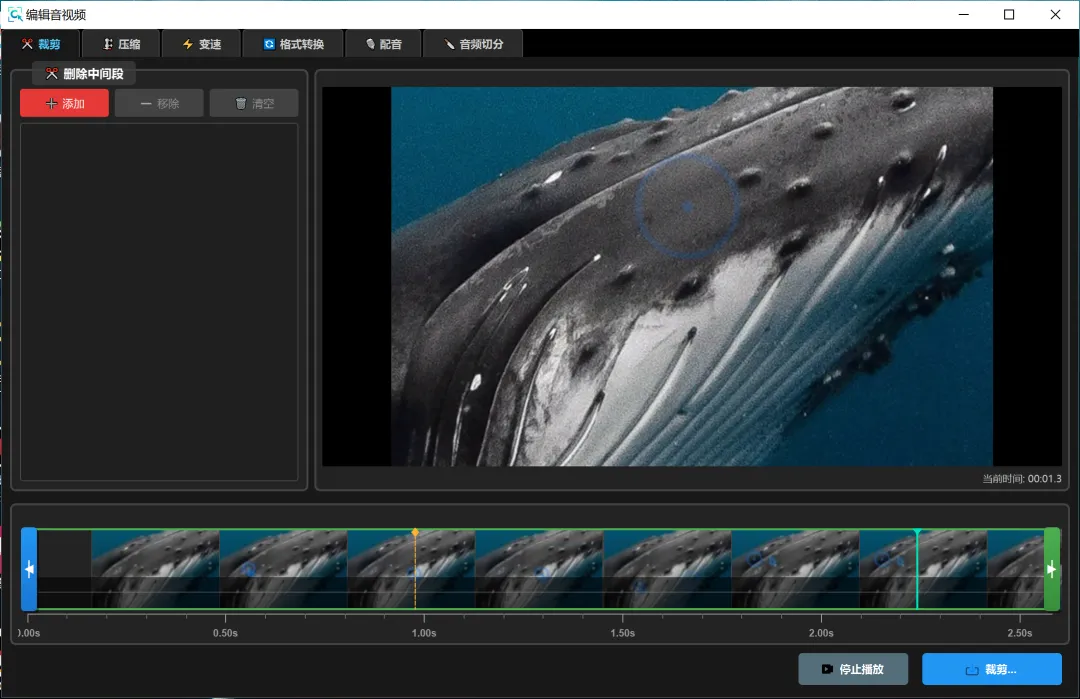
Task: Click the 1.50s mark on the ruler
Action: 622,633
